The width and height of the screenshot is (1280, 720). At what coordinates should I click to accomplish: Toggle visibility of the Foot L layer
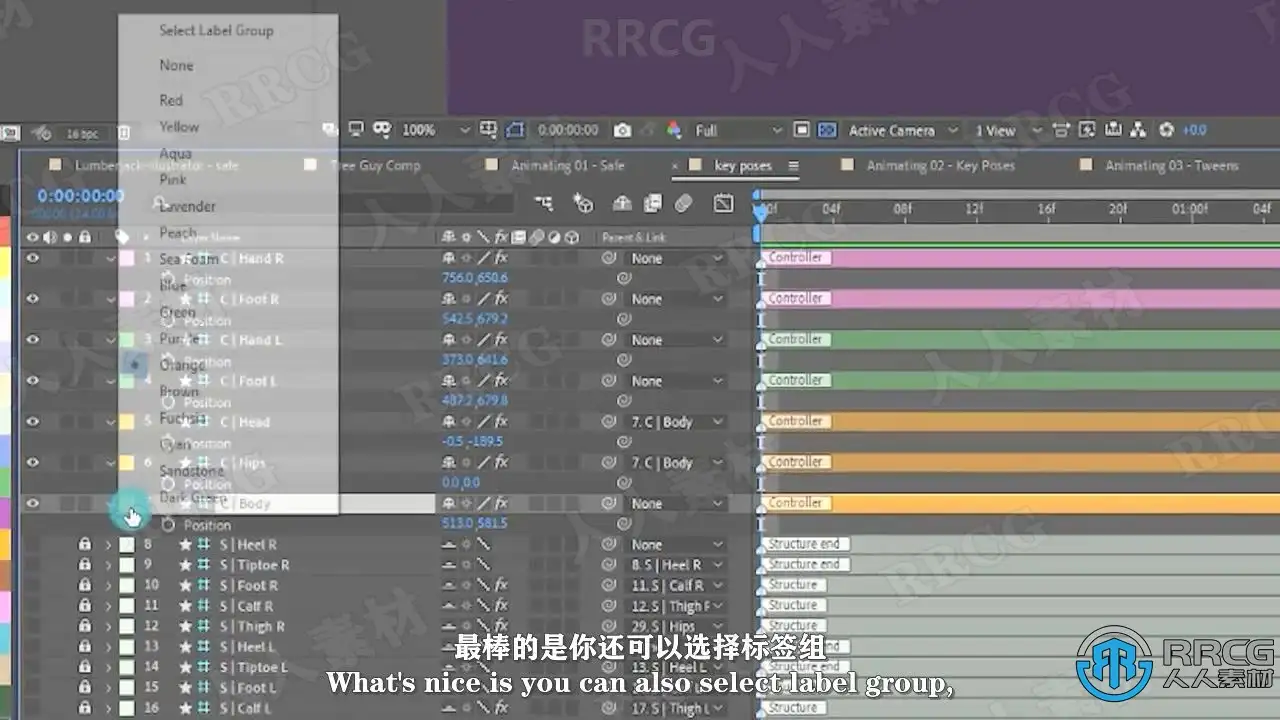[33, 381]
